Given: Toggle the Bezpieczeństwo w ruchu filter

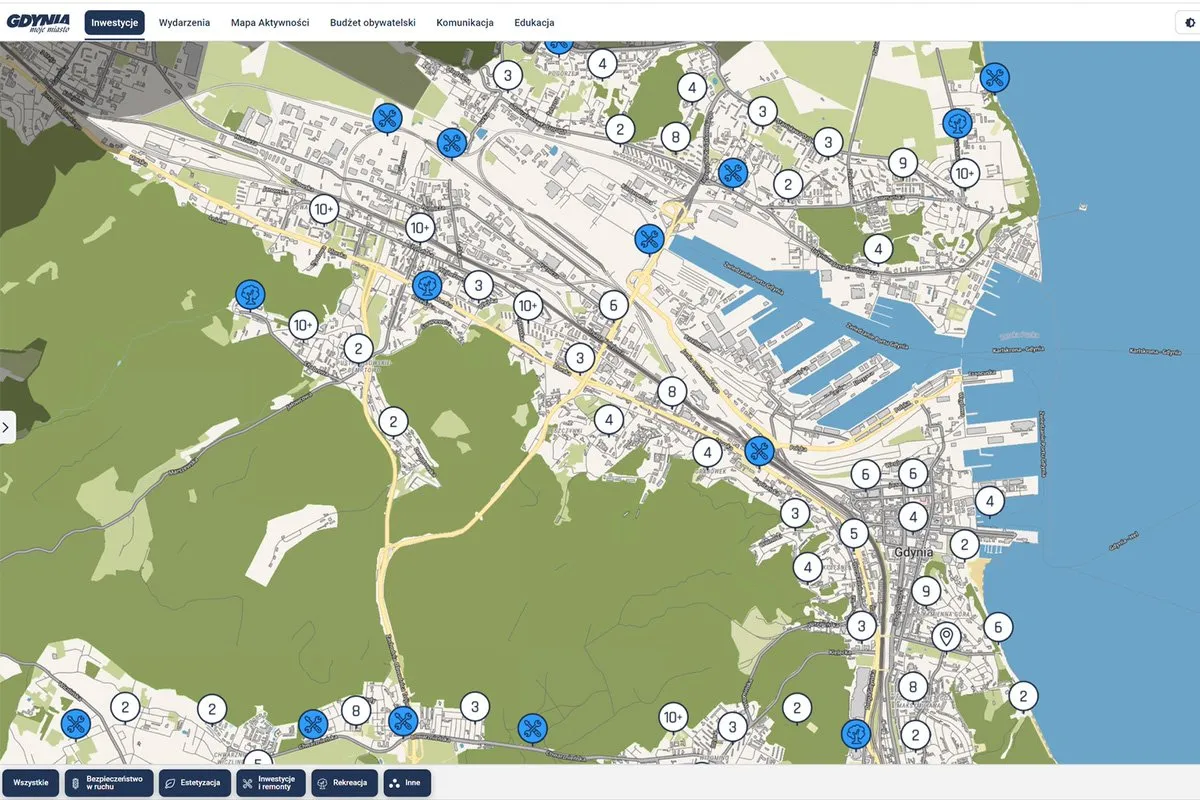Looking at the screenshot, I should 109,782.
